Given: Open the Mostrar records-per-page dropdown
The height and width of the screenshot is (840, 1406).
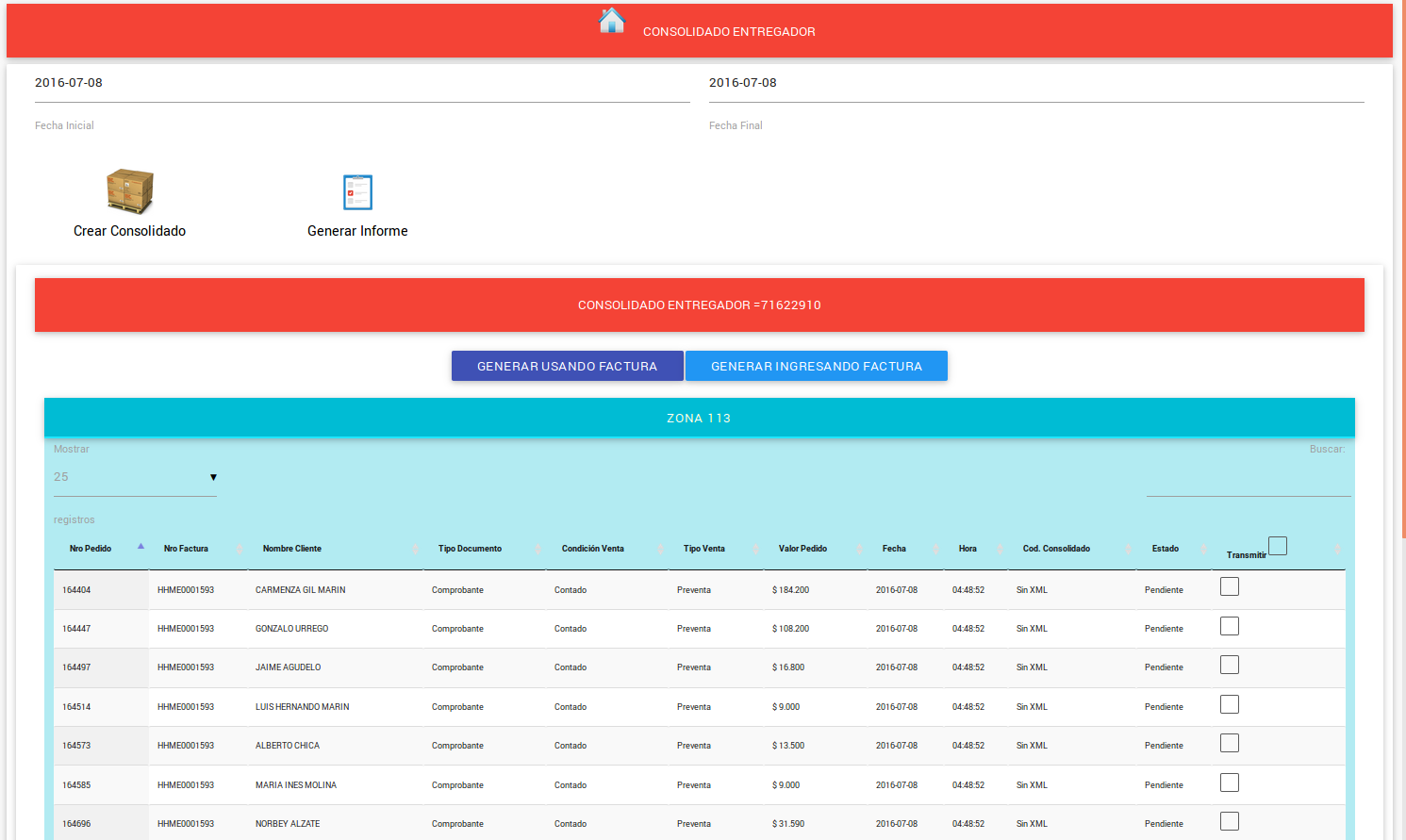Looking at the screenshot, I should tap(135, 477).
